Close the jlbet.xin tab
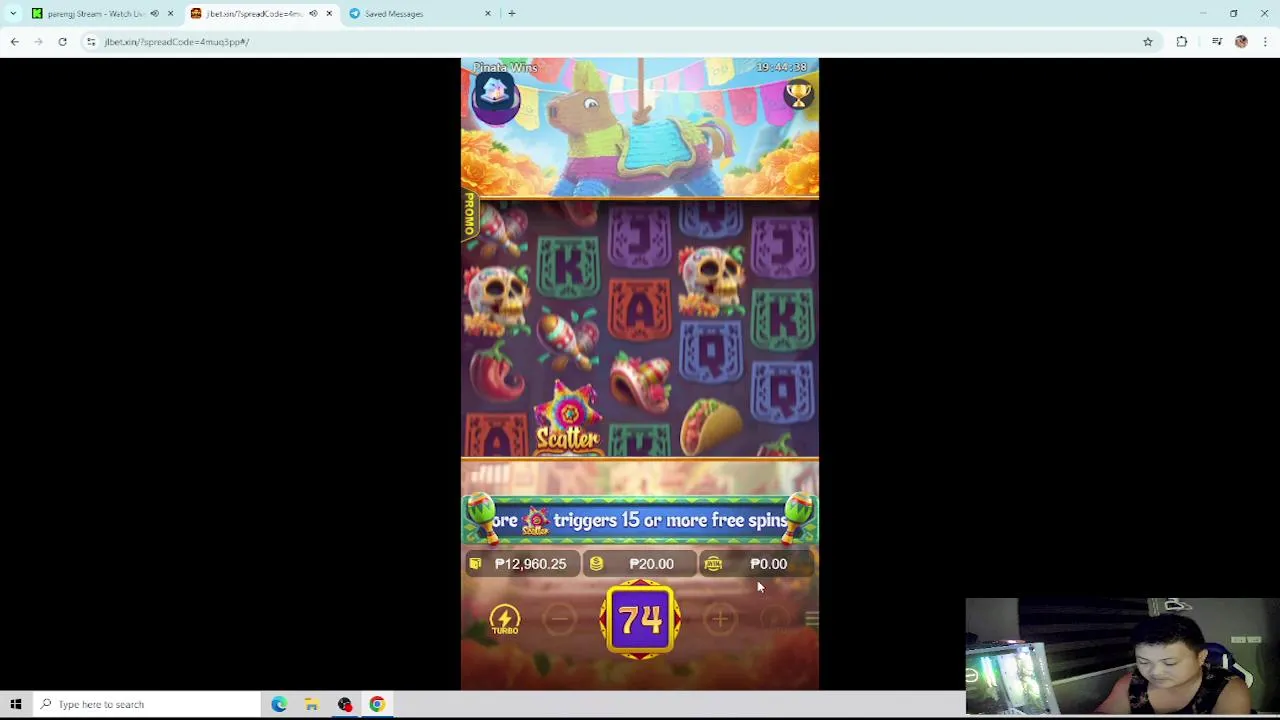Image resolution: width=1280 pixels, height=720 pixels. (329, 14)
